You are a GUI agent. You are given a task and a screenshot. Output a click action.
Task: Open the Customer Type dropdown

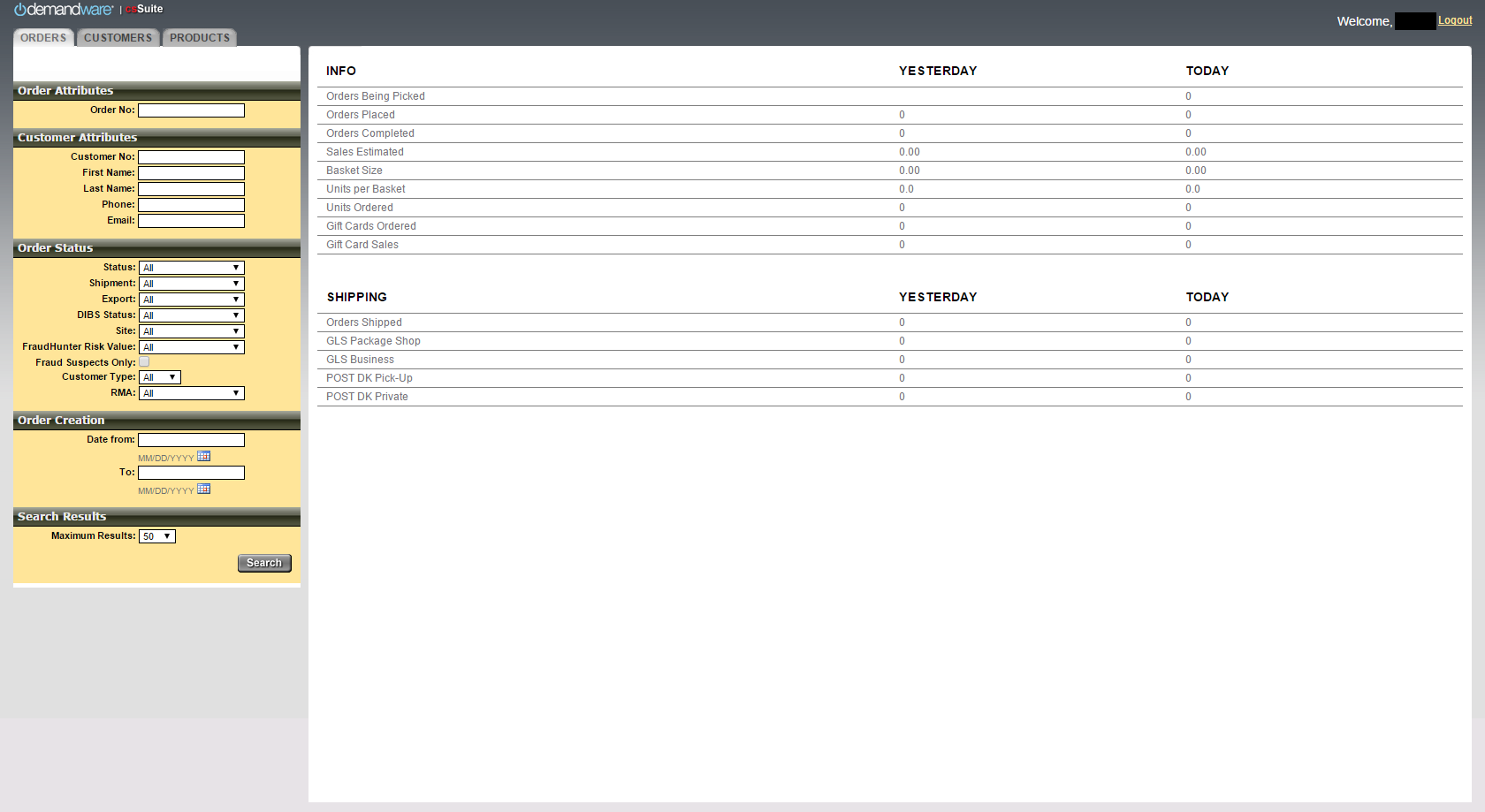coord(159,376)
